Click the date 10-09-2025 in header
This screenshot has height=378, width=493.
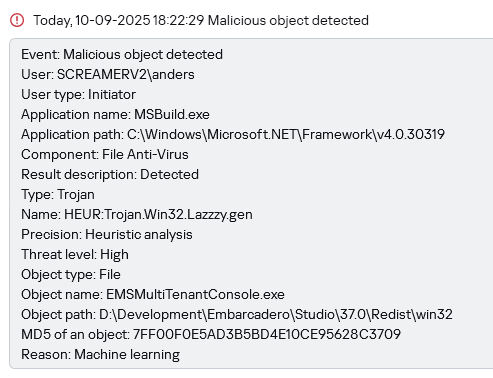113,20
